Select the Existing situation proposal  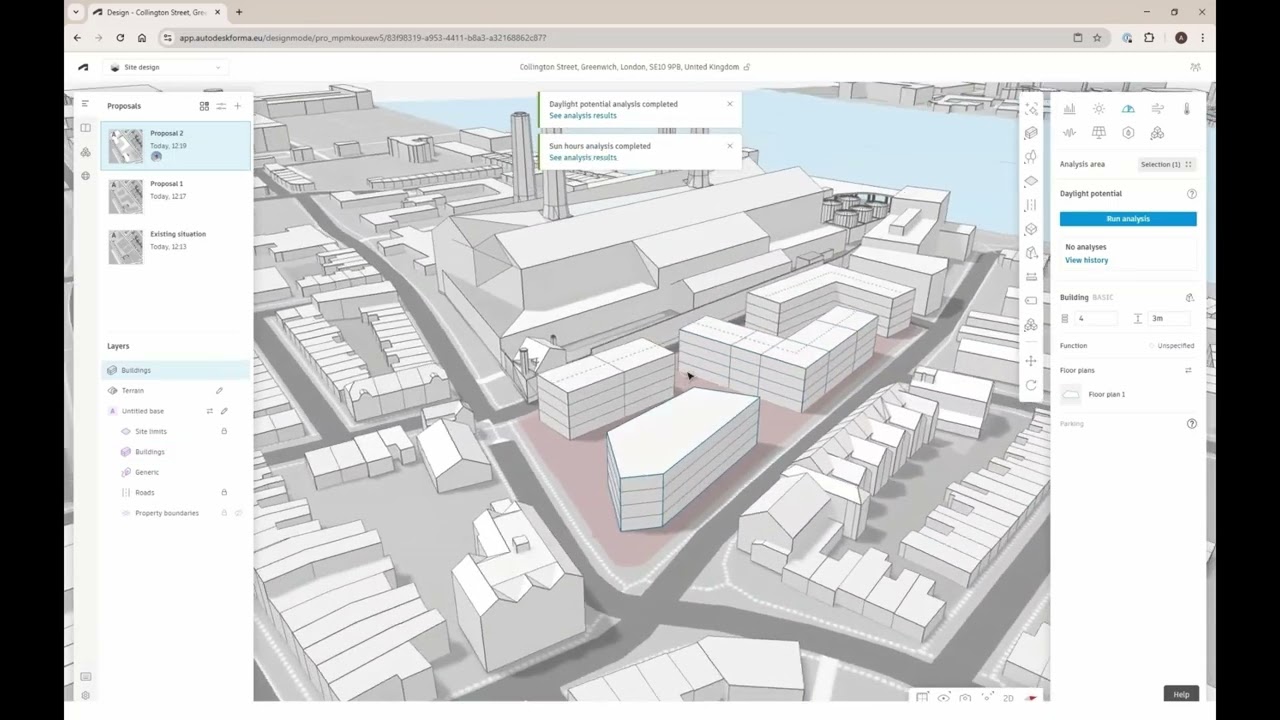tap(176, 245)
